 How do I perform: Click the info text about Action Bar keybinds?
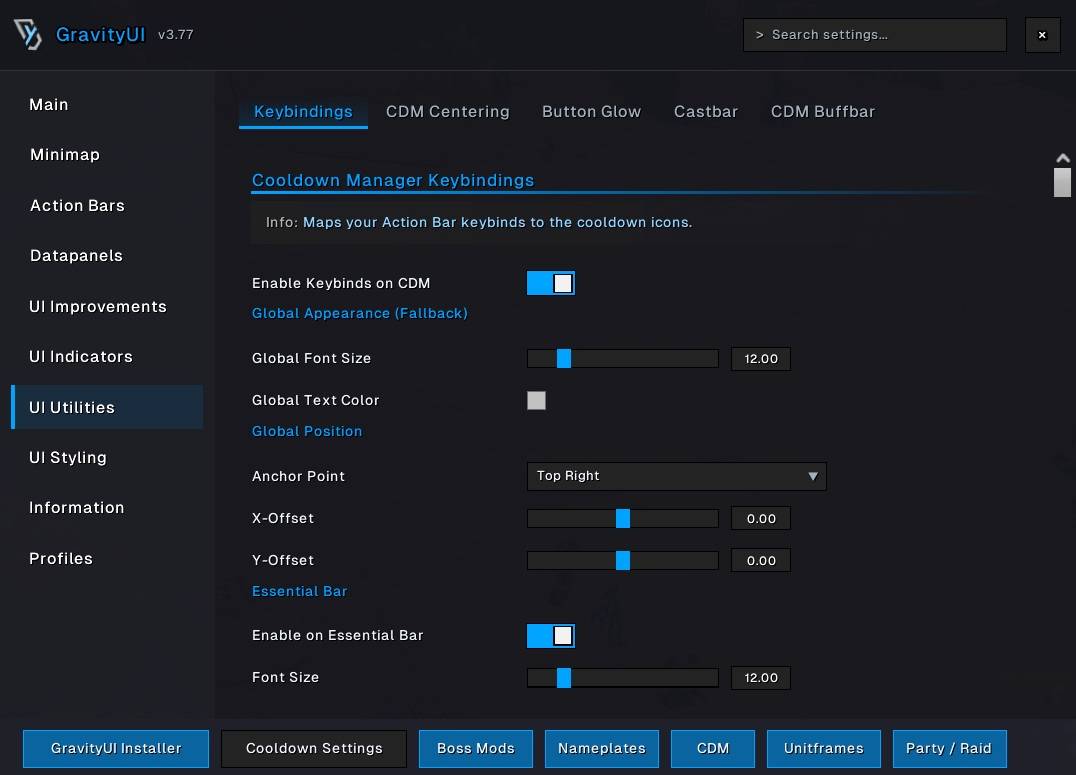coord(498,222)
